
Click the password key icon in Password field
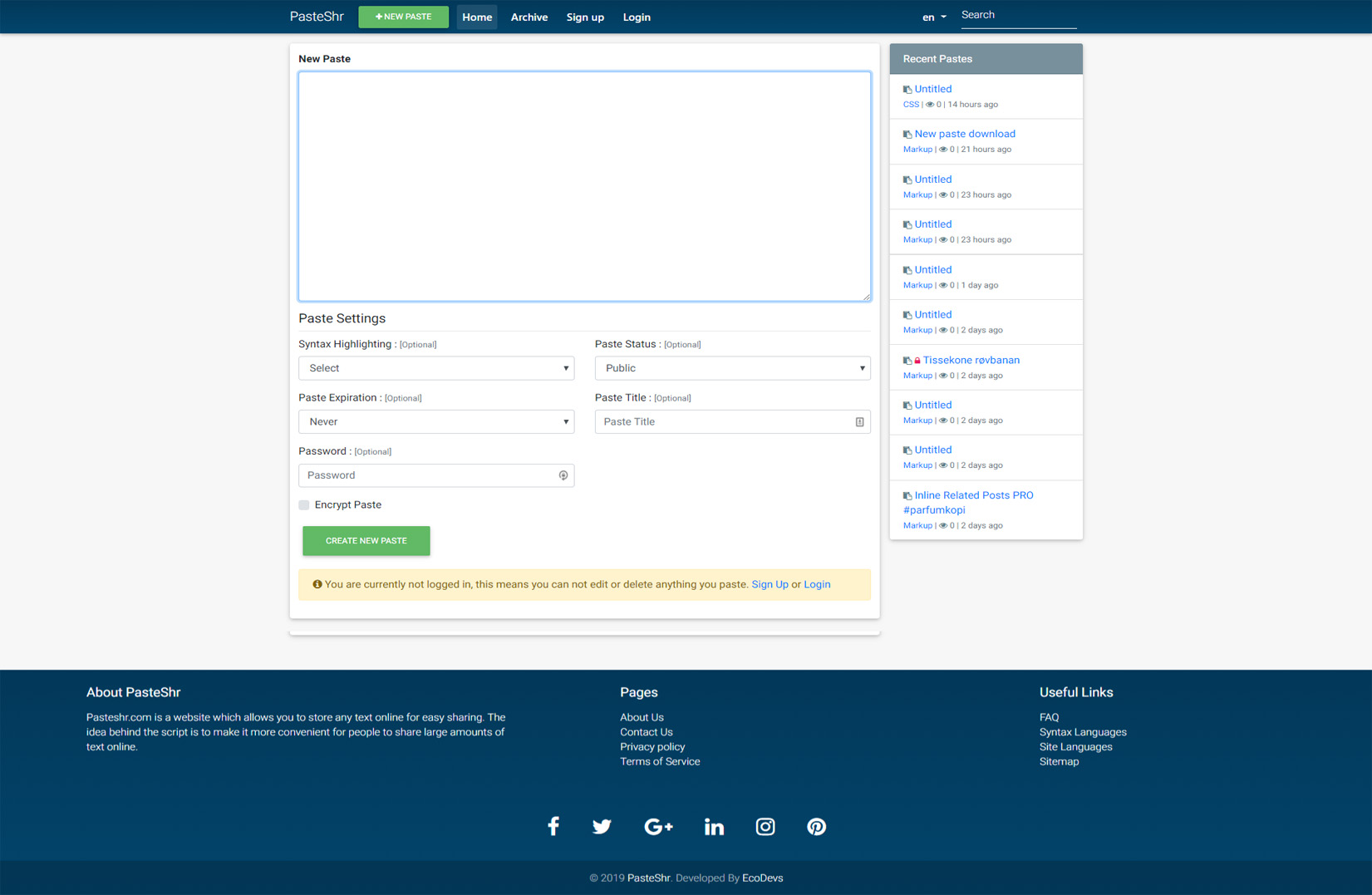[563, 475]
